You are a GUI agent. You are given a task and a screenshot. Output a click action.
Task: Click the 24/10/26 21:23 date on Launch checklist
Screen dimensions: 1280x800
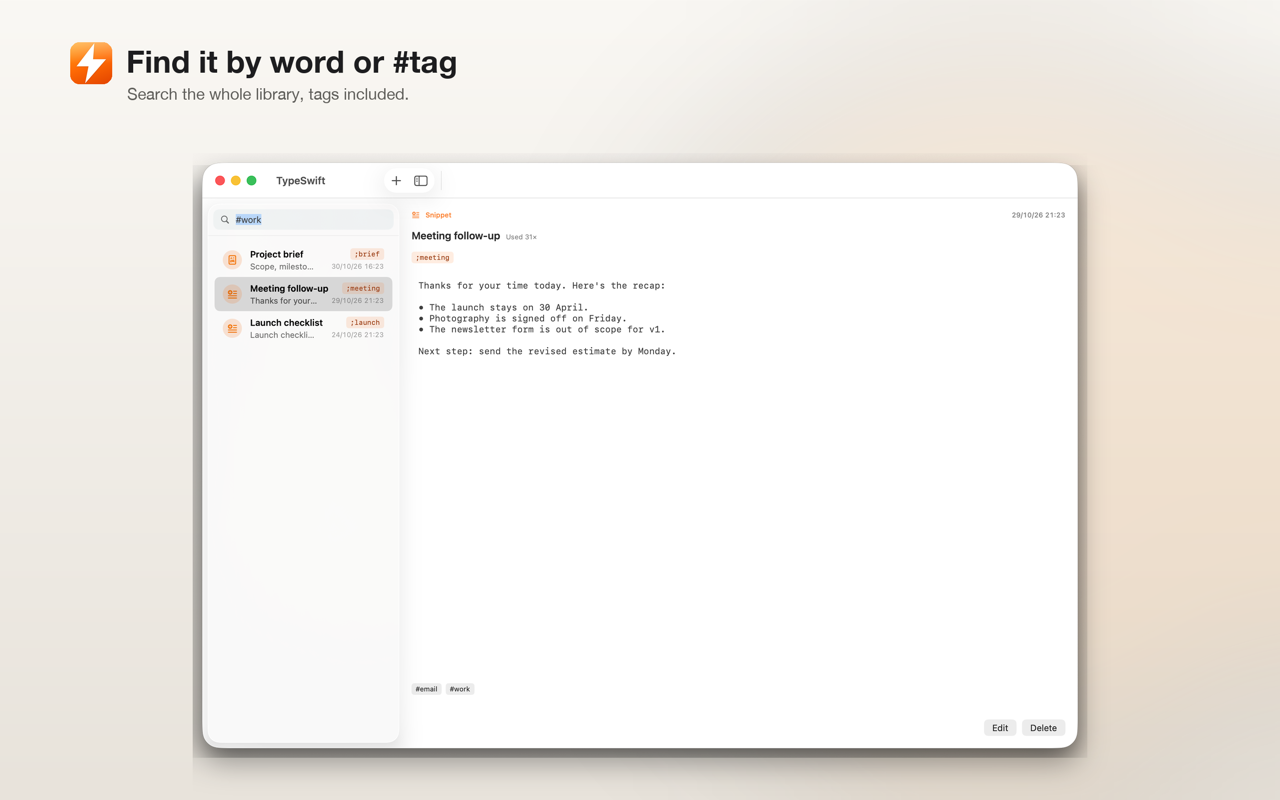[x=357, y=335]
